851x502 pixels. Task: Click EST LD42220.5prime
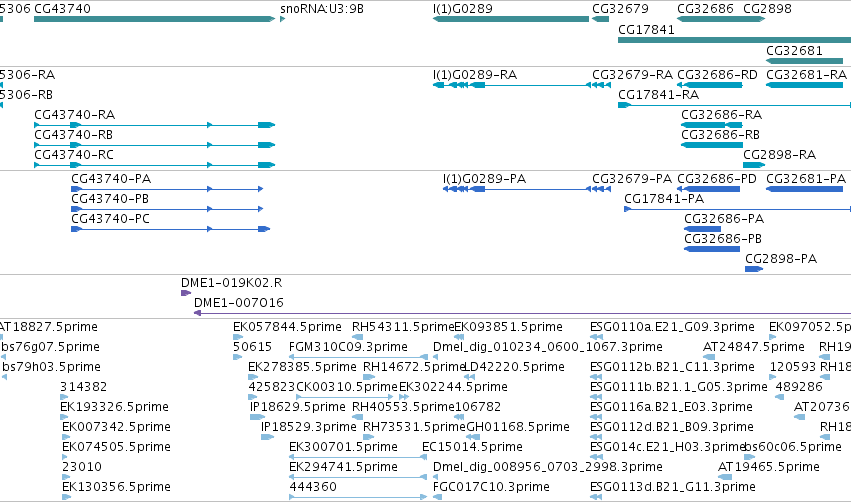[x=469, y=377]
